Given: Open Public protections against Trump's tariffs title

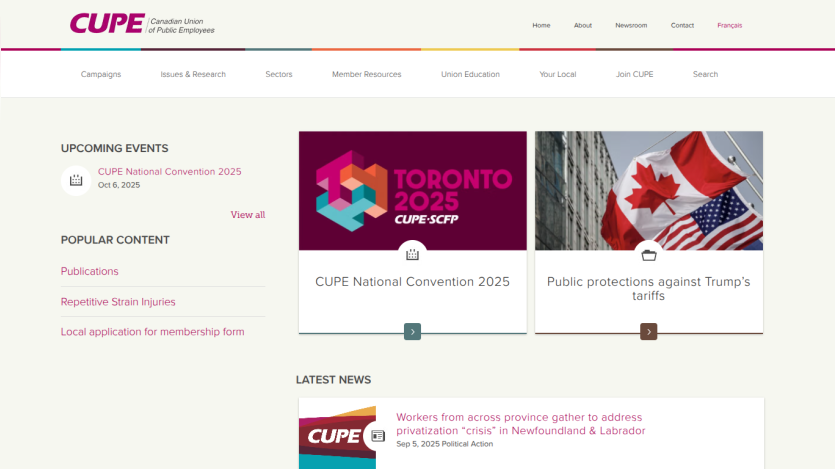Looking at the screenshot, I should point(649,289).
